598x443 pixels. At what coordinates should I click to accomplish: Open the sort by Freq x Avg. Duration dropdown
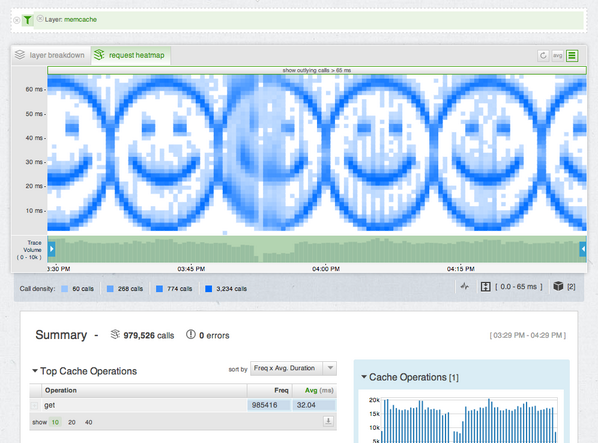click(x=293, y=368)
